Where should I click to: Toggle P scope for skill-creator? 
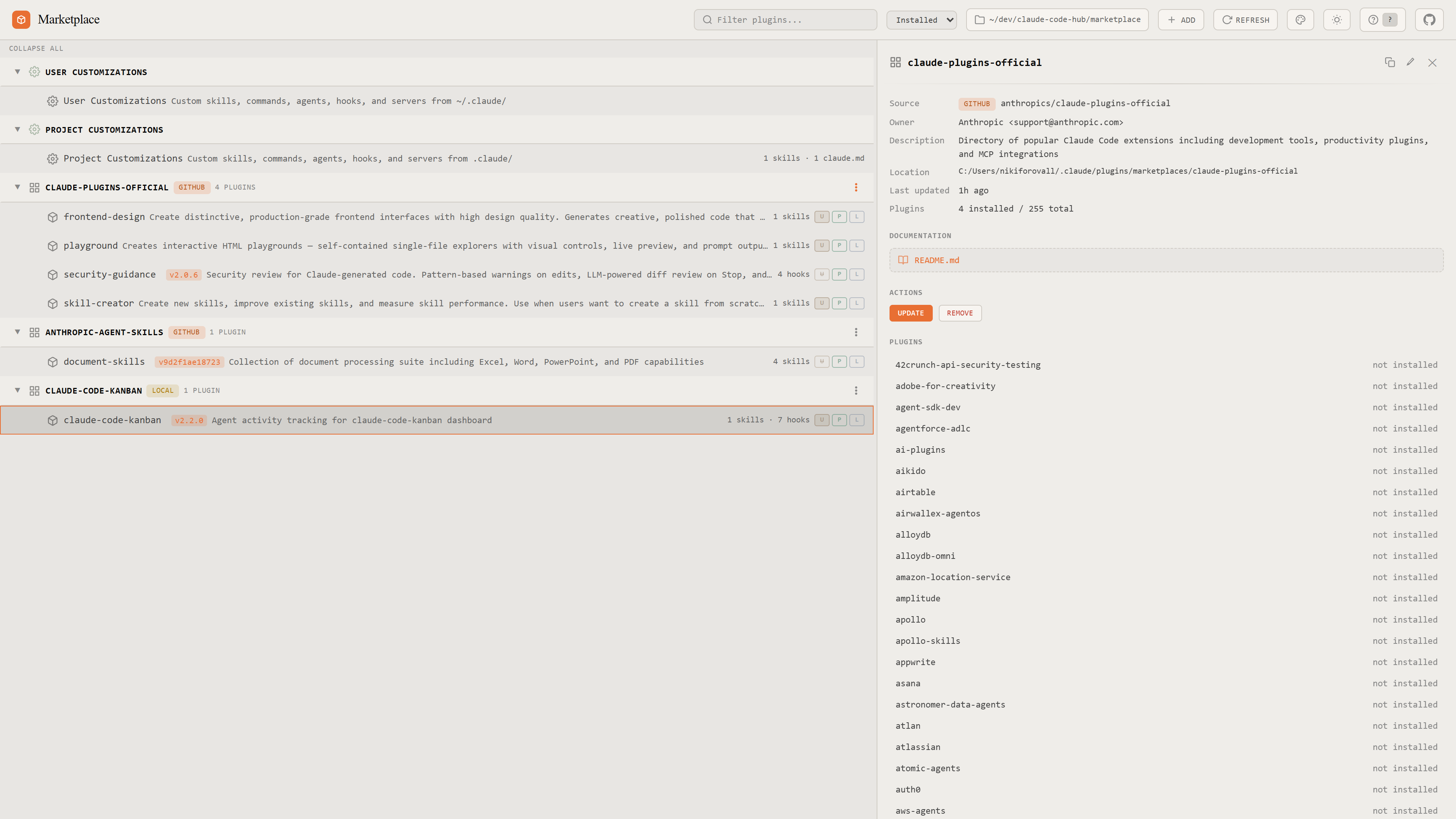pyautogui.click(x=839, y=303)
